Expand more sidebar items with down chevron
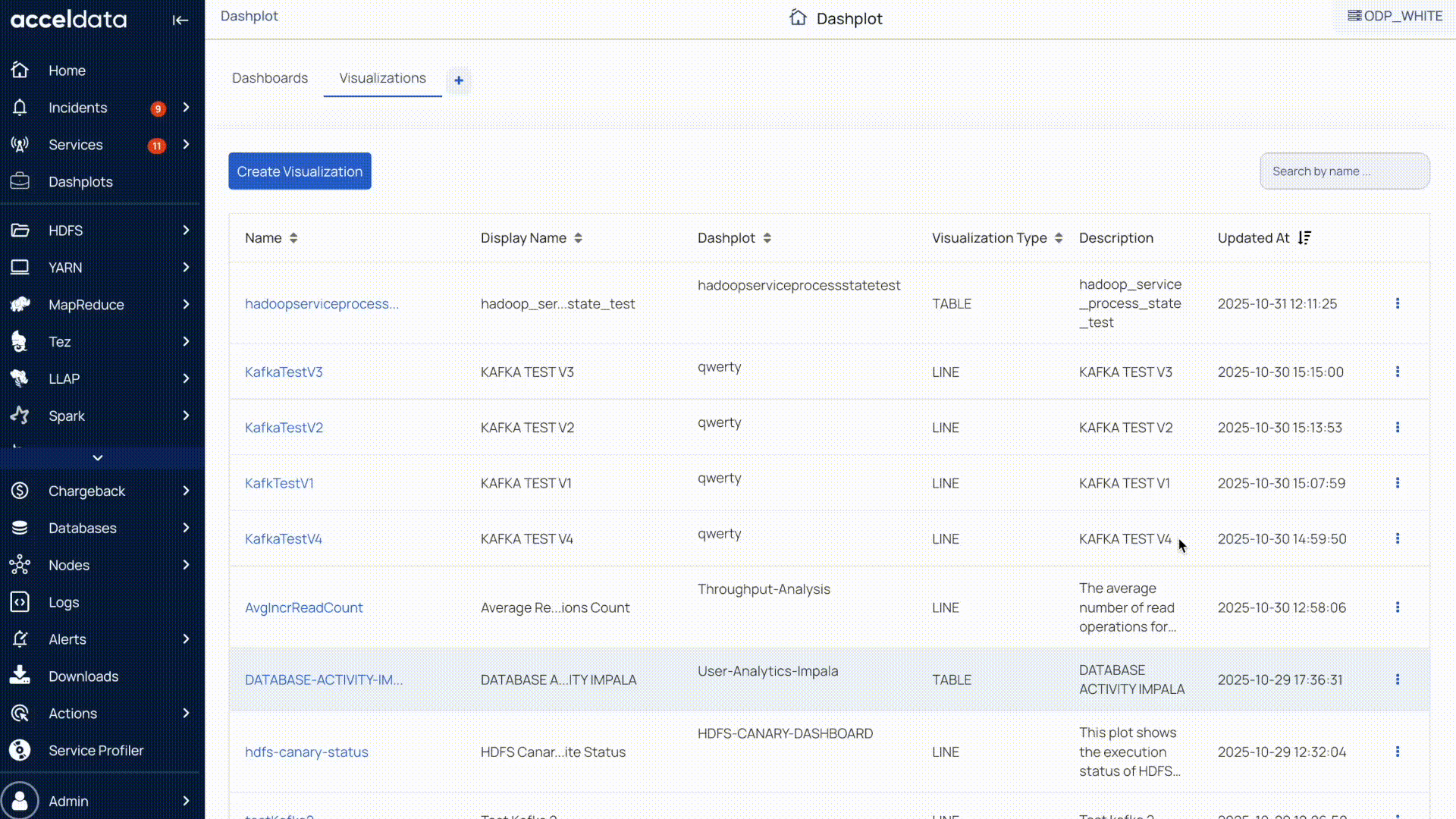This screenshot has height=819, width=1456. pos(98,458)
